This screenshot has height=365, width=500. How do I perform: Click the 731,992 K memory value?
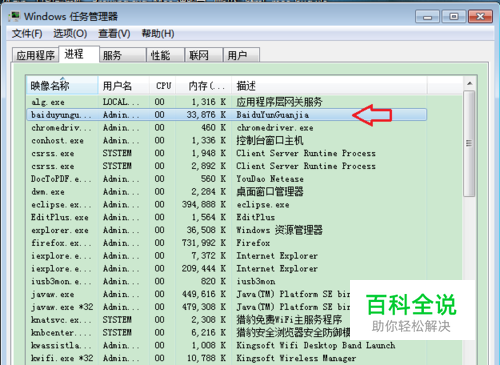click(204, 243)
